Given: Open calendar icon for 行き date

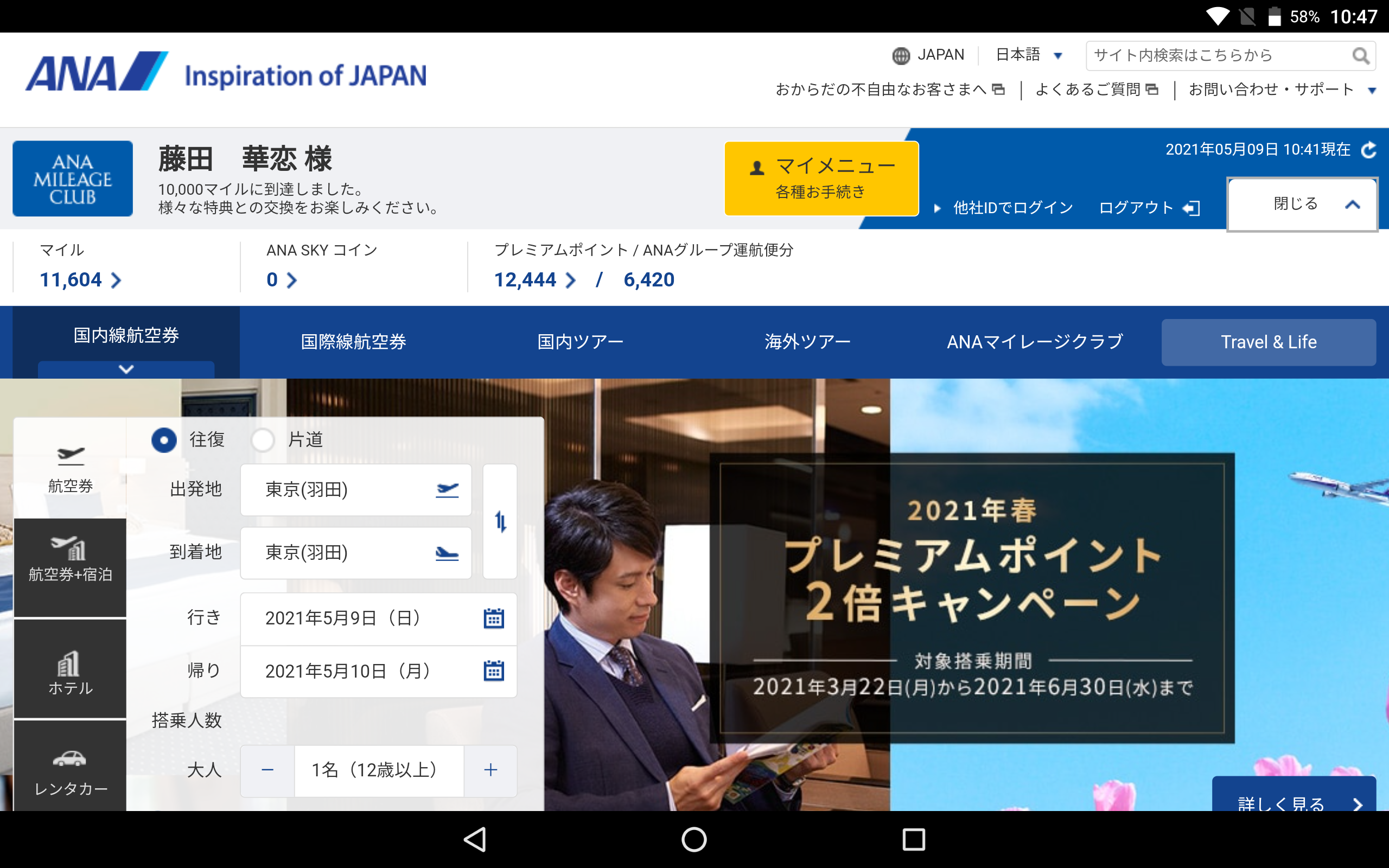Looking at the screenshot, I should pos(493,618).
